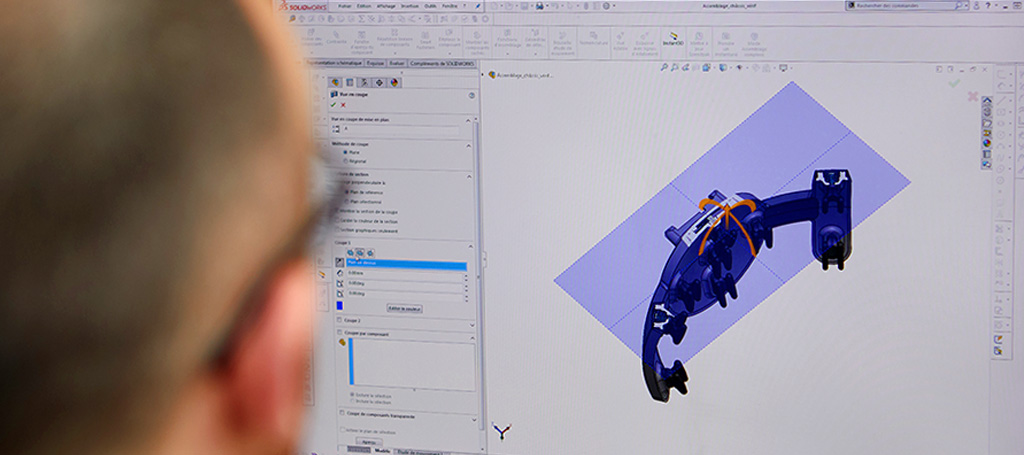
Task: Cancel section view with red X in PropertyManager
Action: click(343, 104)
